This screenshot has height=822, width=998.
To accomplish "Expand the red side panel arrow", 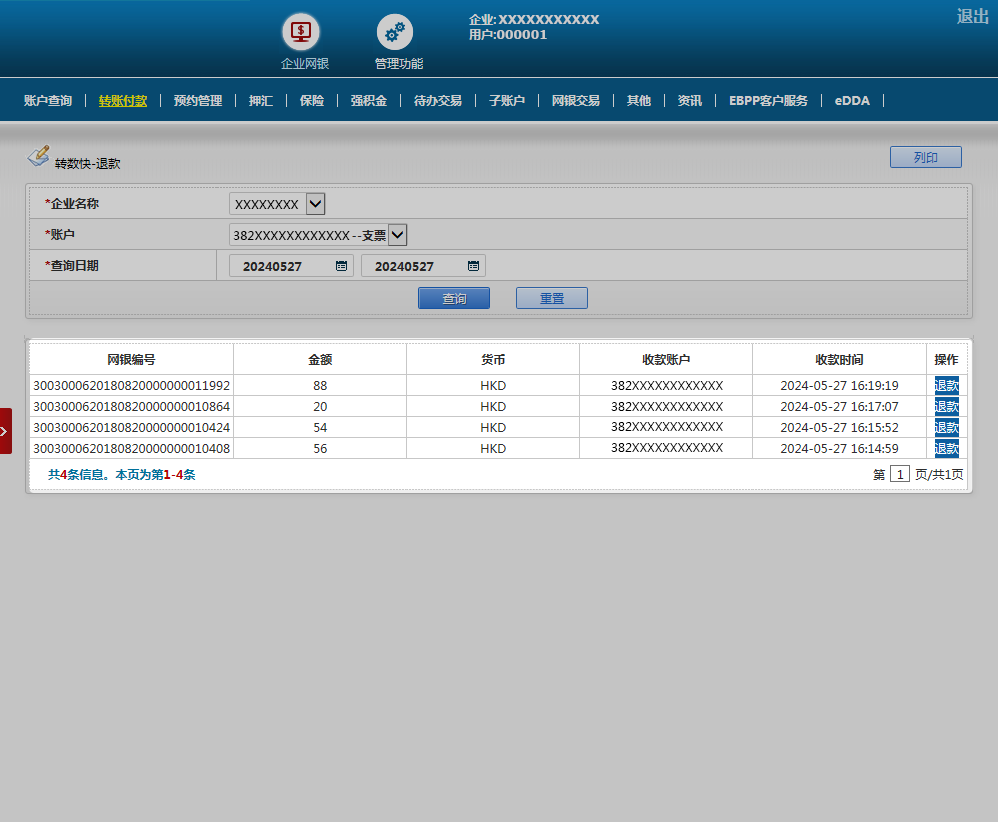I will (5, 431).
